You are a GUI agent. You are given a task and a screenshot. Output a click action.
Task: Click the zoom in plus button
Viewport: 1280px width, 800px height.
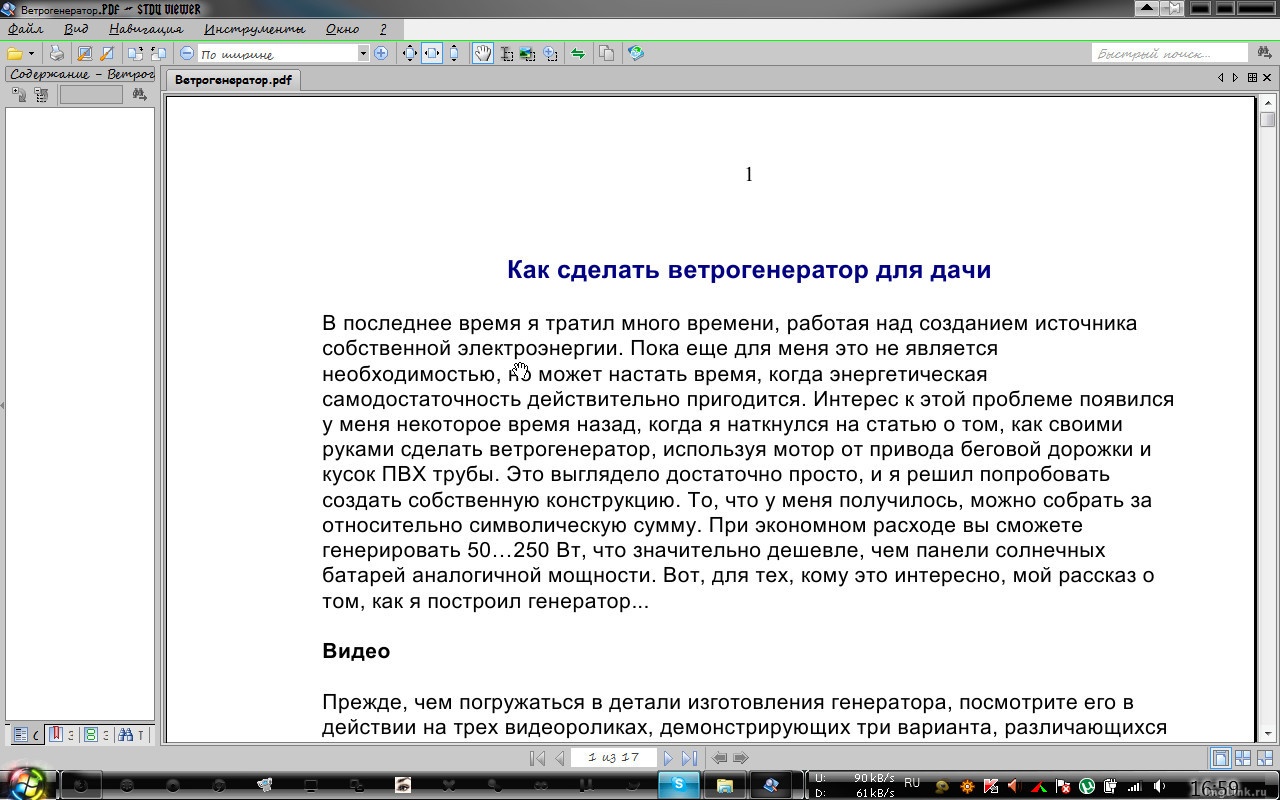(381, 54)
